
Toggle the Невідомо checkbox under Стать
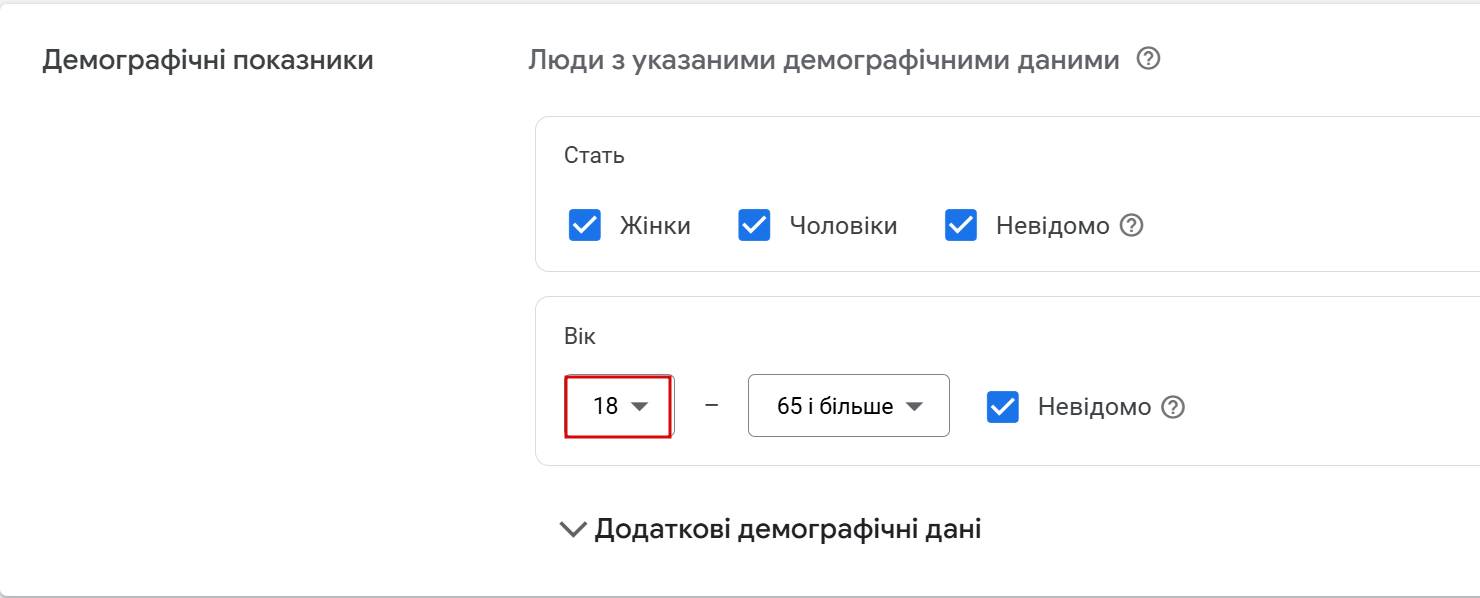(961, 226)
